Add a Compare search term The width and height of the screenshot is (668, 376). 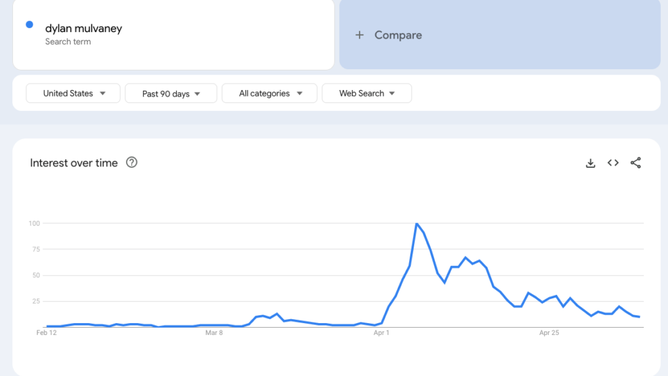[500, 34]
